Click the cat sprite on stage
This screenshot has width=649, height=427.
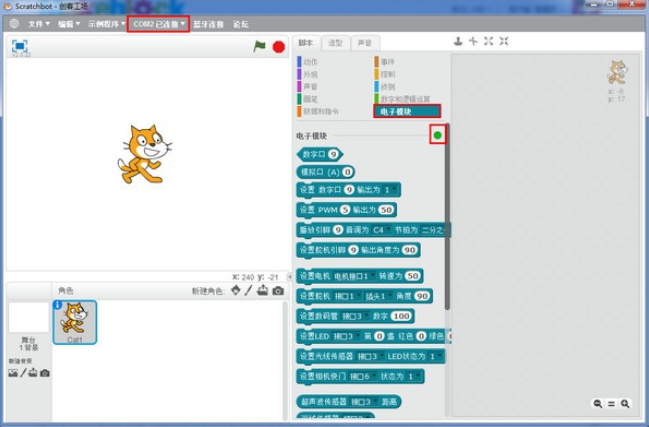pyautogui.click(x=144, y=154)
